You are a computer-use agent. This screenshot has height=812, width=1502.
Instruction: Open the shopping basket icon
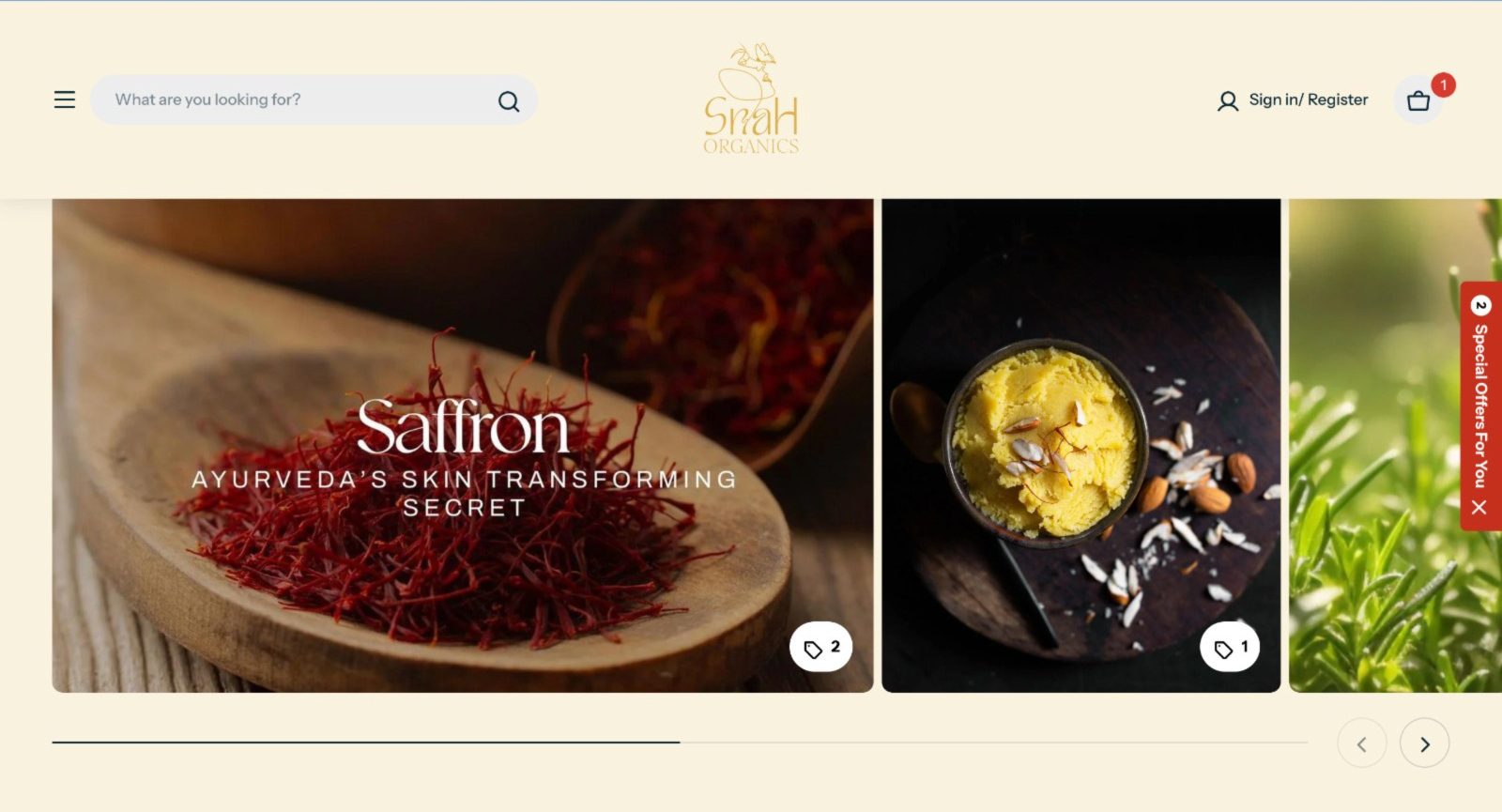click(x=1418, y=100)
